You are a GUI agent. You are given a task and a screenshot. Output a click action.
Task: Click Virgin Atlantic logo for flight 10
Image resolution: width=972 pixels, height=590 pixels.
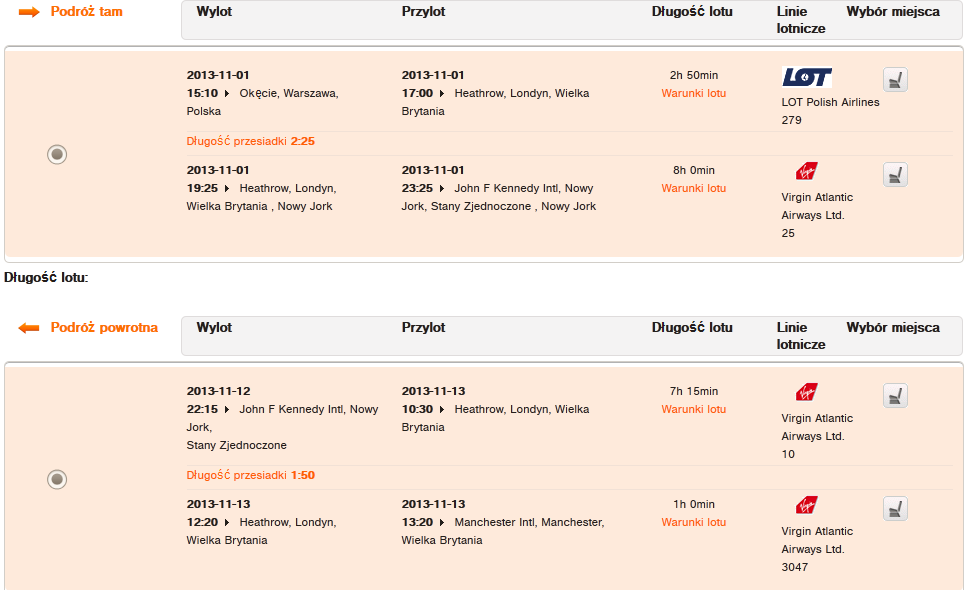point(806,392)
